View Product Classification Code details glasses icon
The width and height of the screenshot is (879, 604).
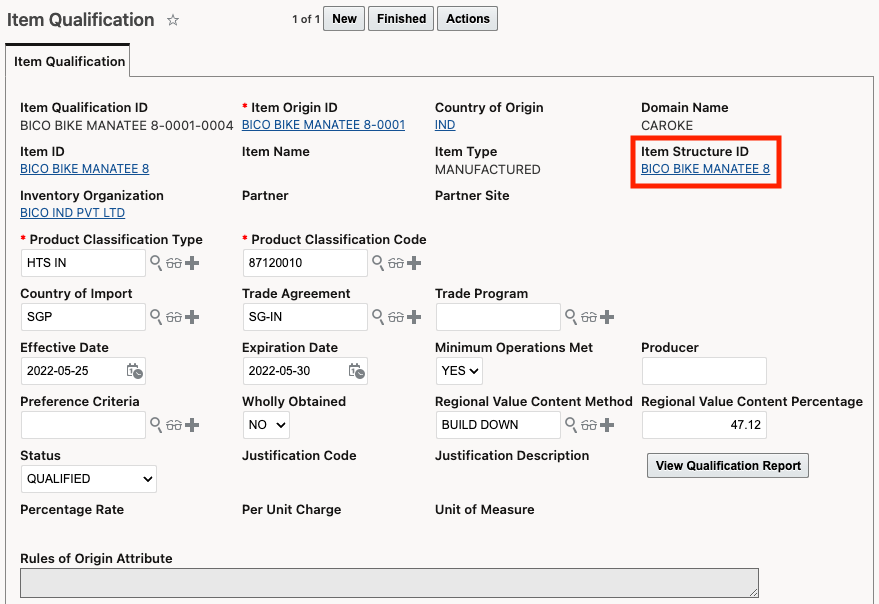(x=396, y=263)
